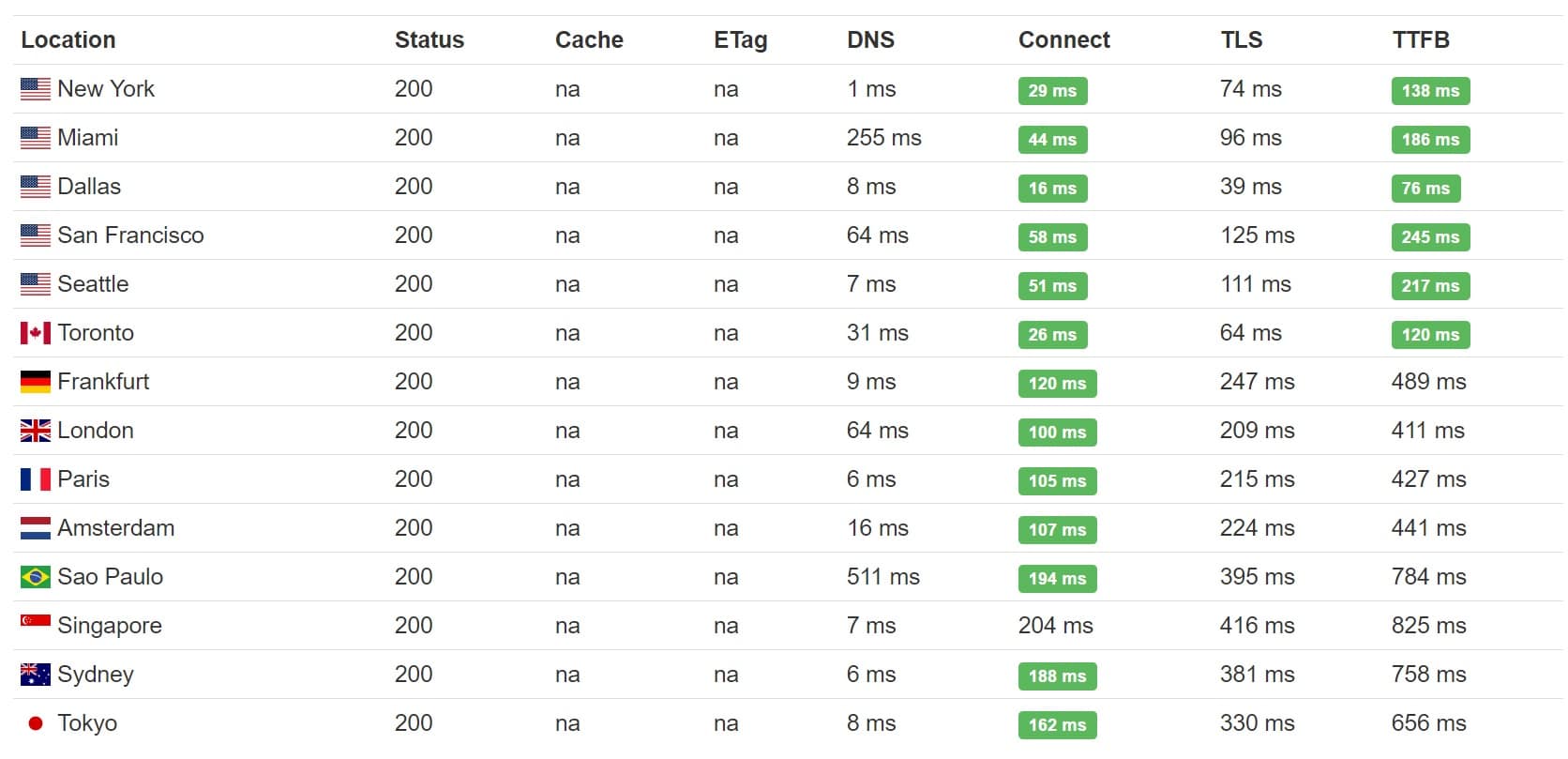The image size is (1568, 759).
Task: Click the Japanese flag beside Tokyo
Action: (x=36, y=723)
